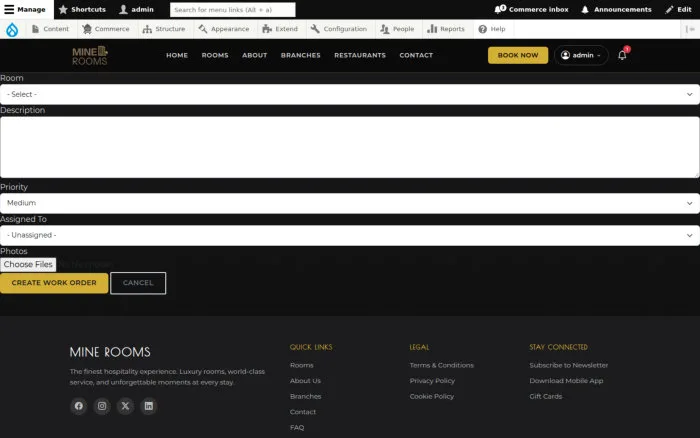Go to the Home page

(177, 55)
